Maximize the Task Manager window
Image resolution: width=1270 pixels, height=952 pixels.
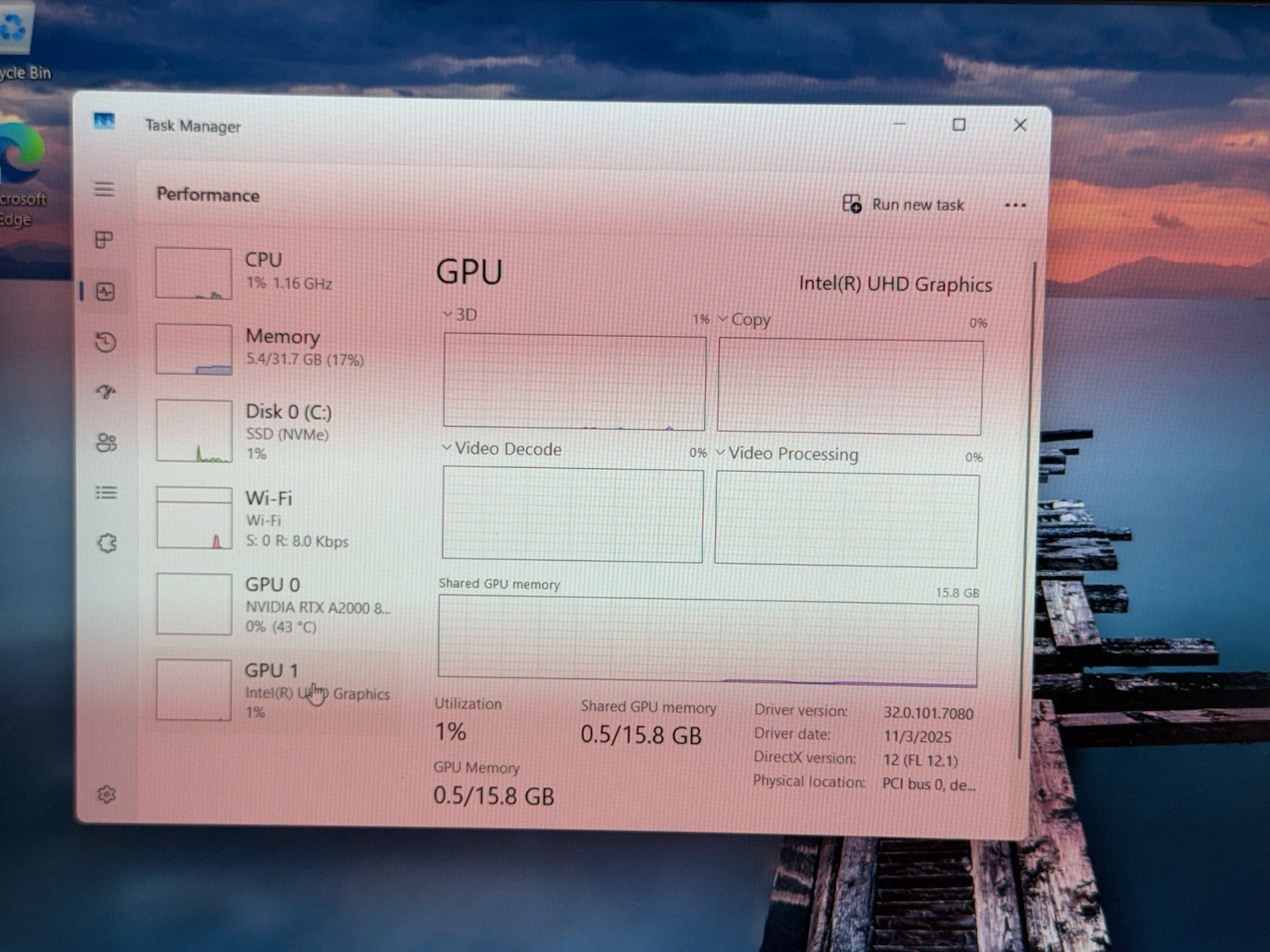click(x=959, y=125)
